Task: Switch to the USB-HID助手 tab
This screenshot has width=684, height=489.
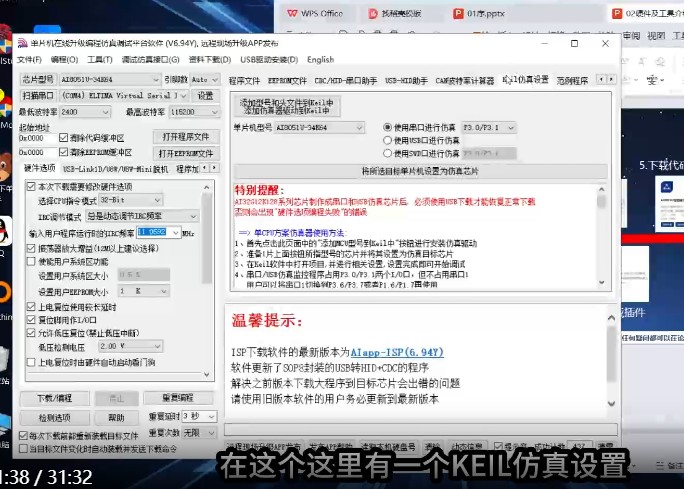Action: tap(406, 81)
